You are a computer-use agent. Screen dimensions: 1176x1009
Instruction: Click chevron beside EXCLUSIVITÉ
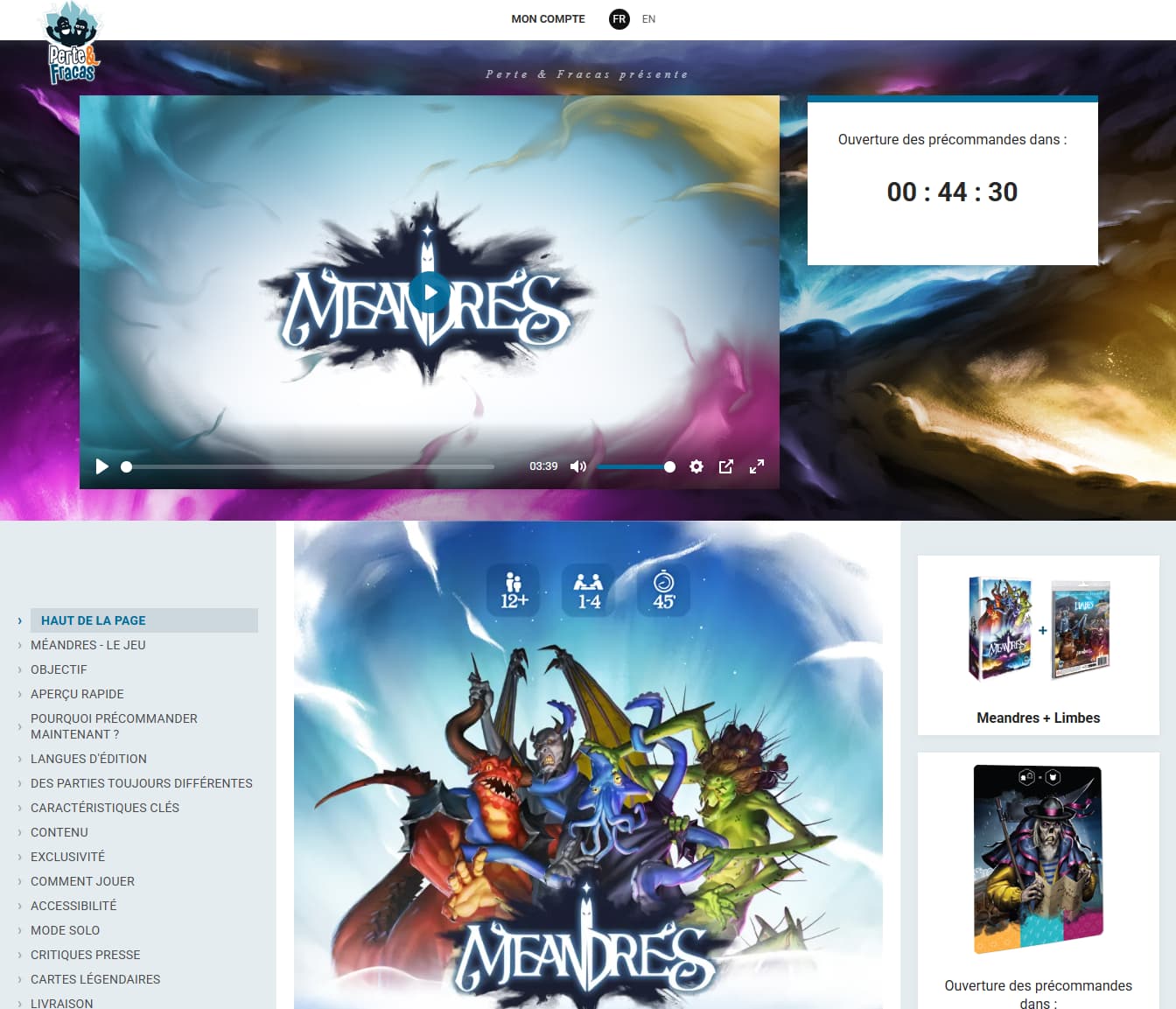(x=20, y=857)
